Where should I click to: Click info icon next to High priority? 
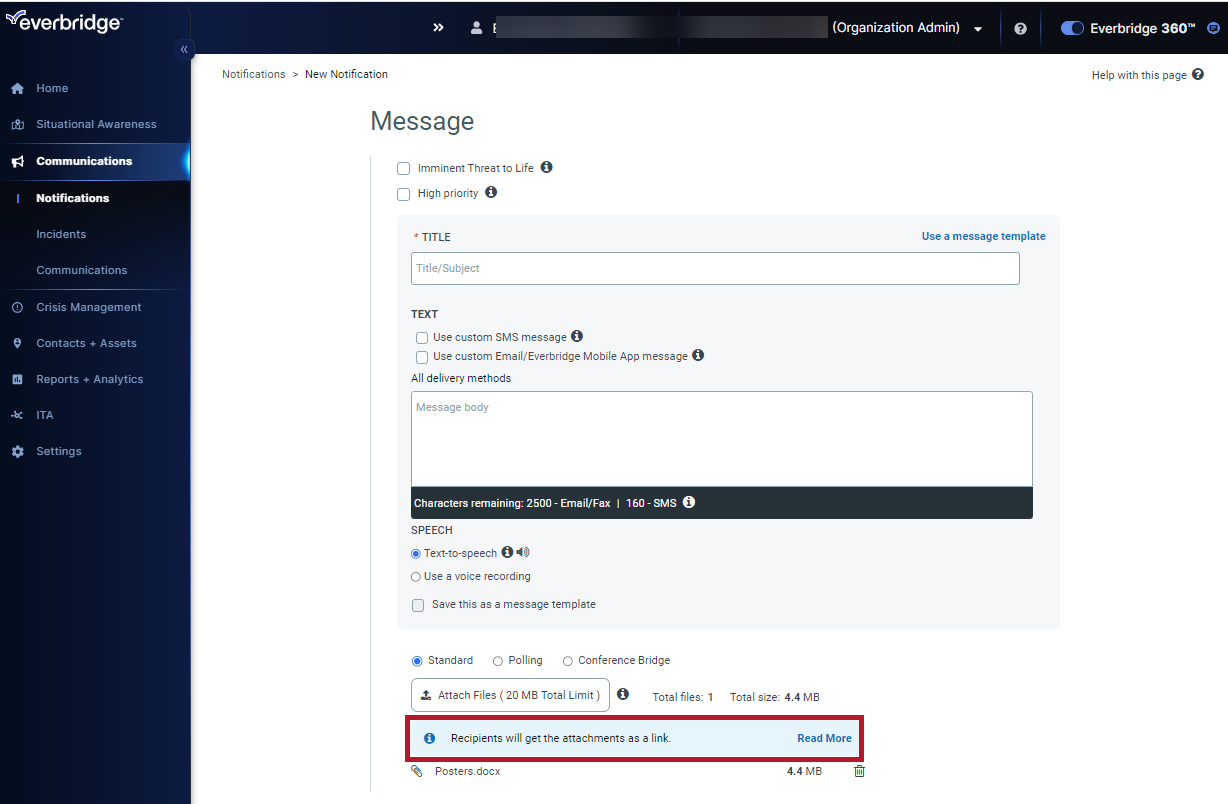pos(491,192)
